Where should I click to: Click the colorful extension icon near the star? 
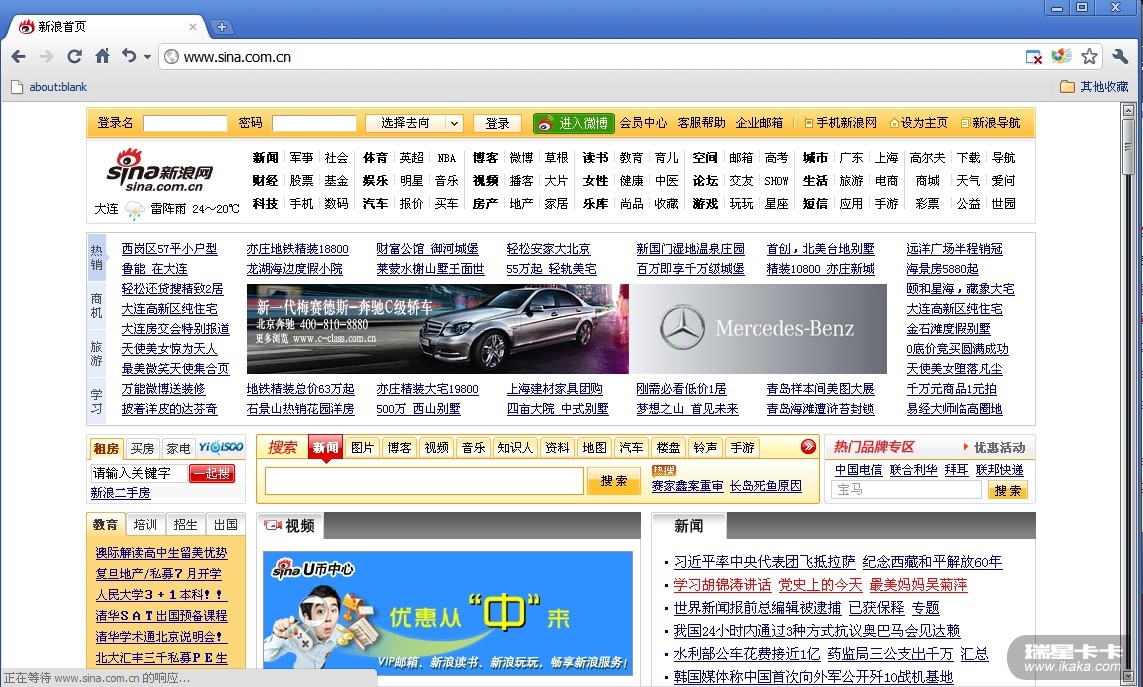pos(1061,56)
